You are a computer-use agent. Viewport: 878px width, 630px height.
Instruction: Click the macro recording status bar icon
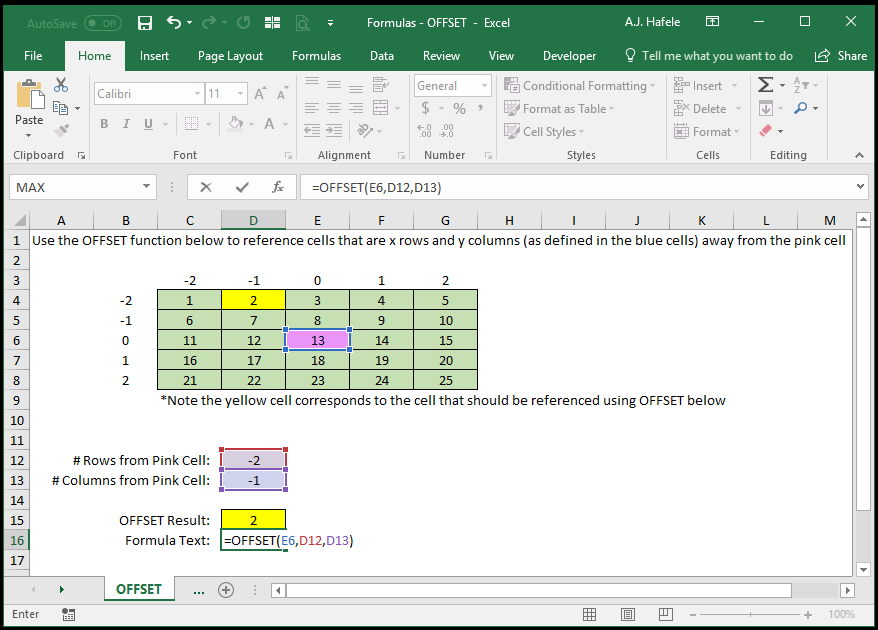pos(69,614)
